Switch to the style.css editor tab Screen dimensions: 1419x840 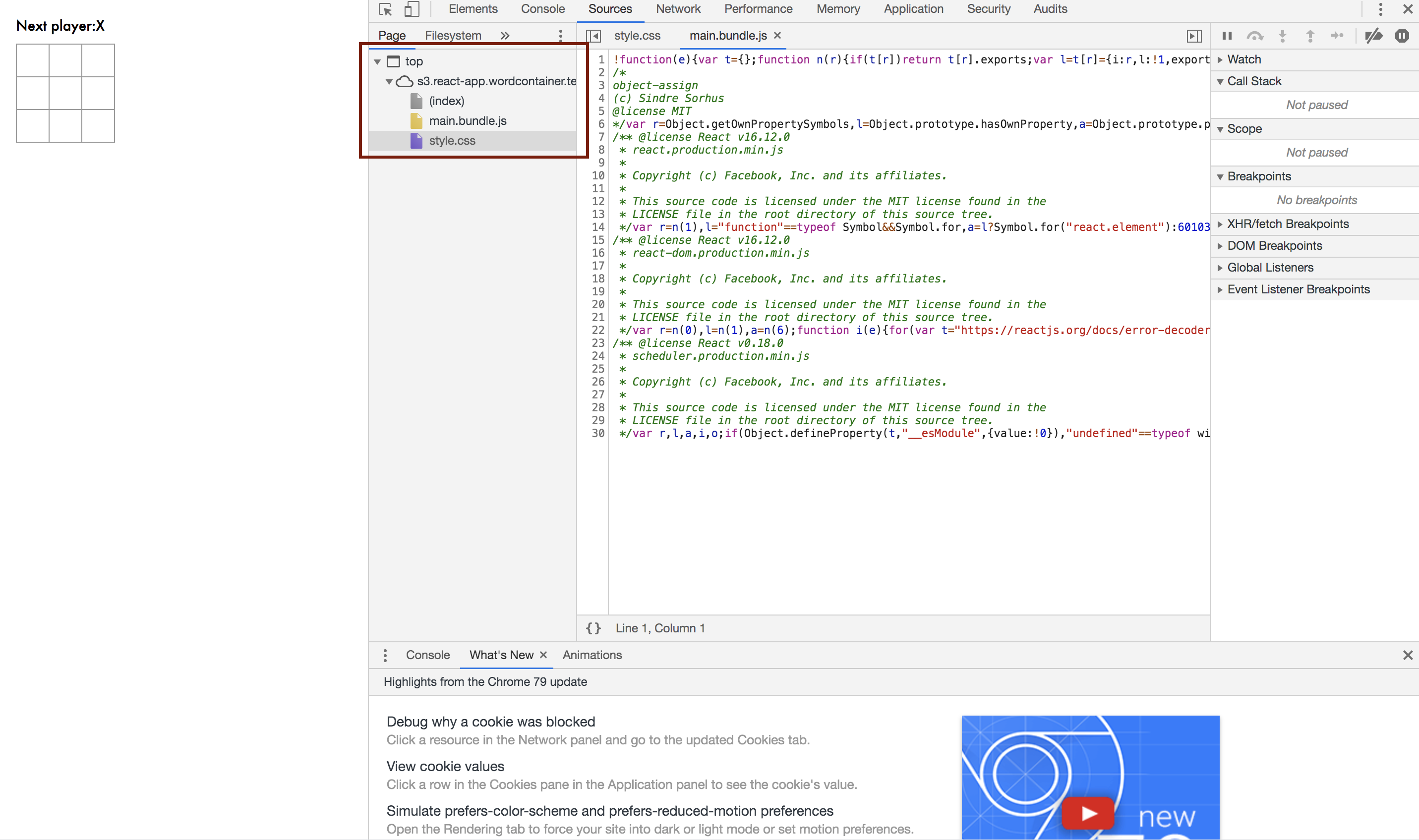pyautogui.click(x=637, y=36)
